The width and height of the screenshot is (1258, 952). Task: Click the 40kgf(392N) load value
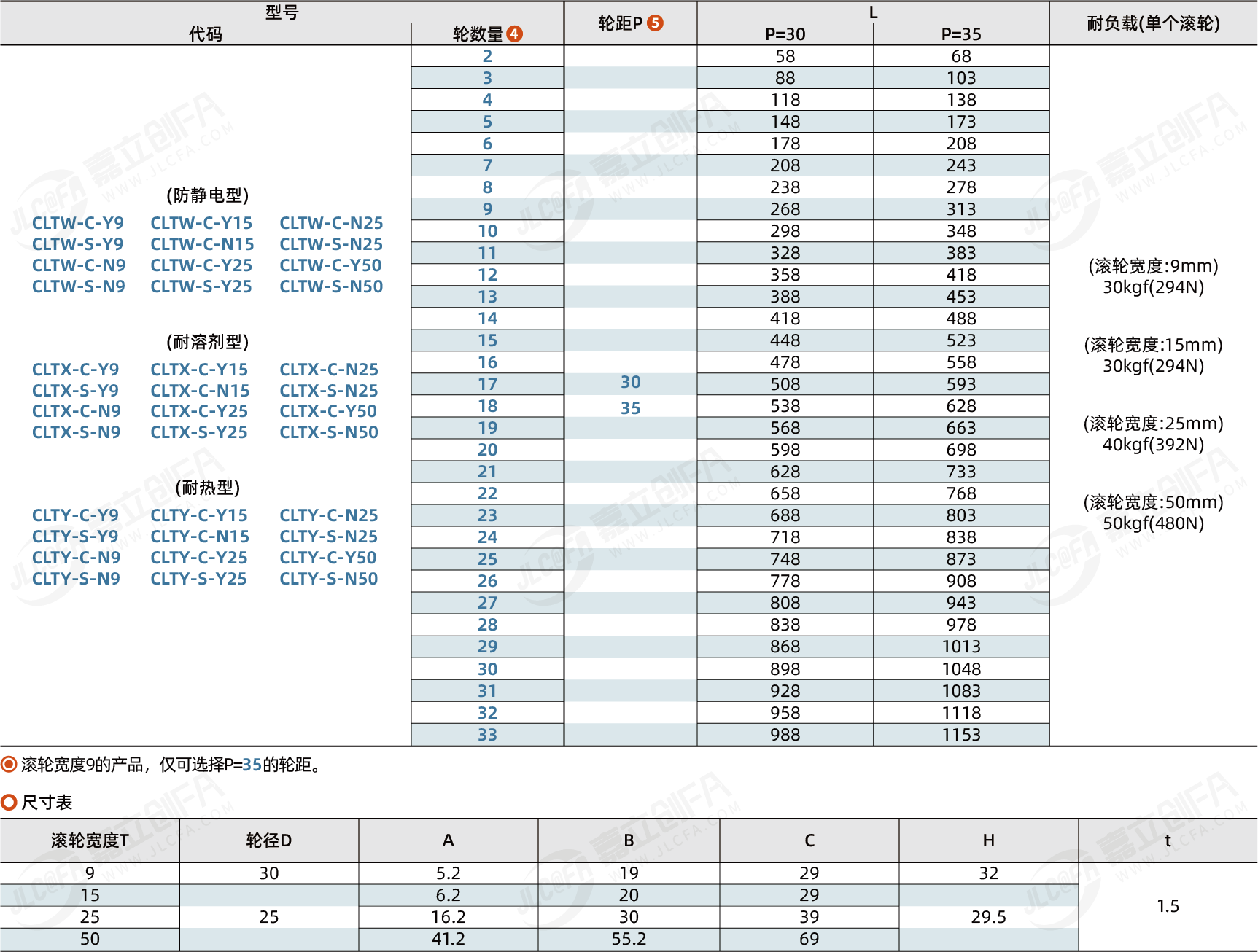tap(1154, 445)
